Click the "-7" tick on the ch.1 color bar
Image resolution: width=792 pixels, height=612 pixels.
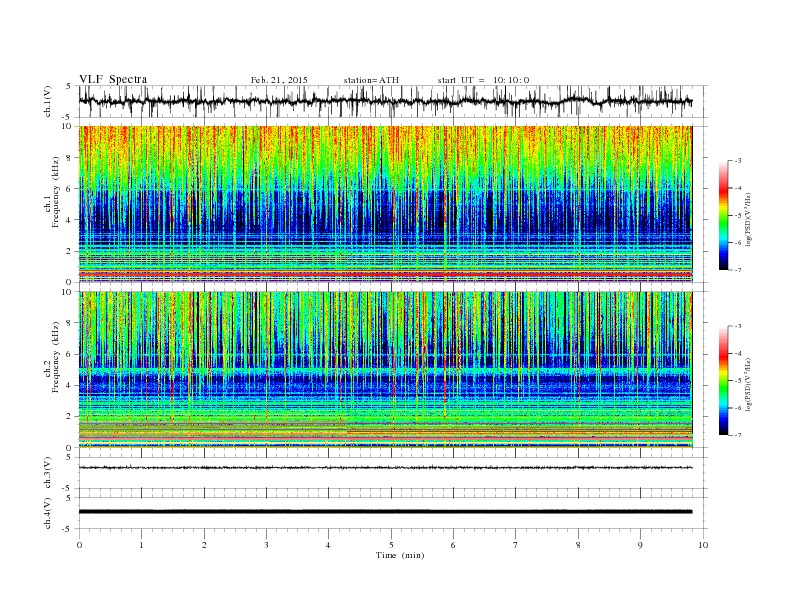[x=738, y=270]
